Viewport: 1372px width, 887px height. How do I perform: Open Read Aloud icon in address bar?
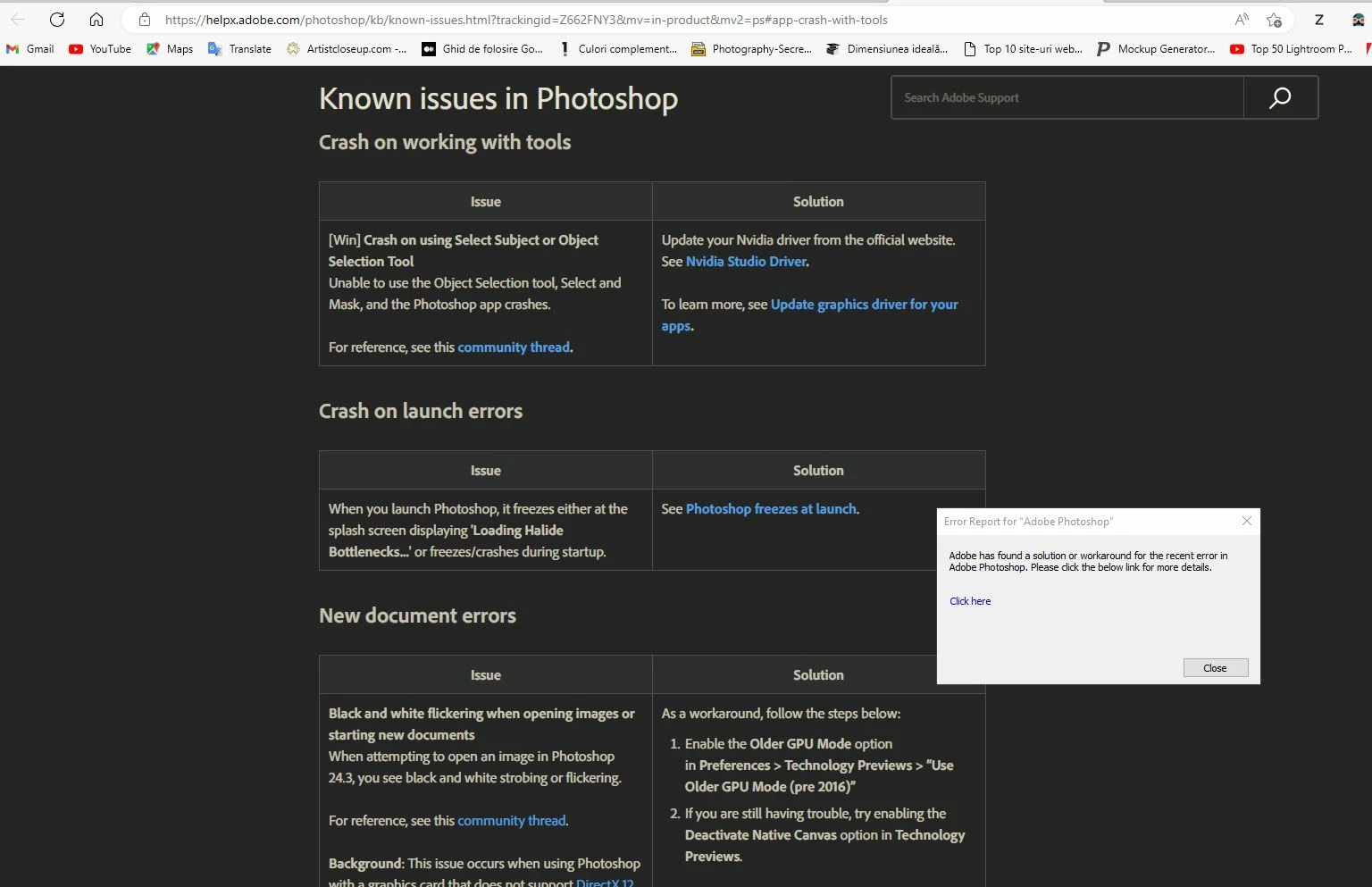coord(1242,20)
